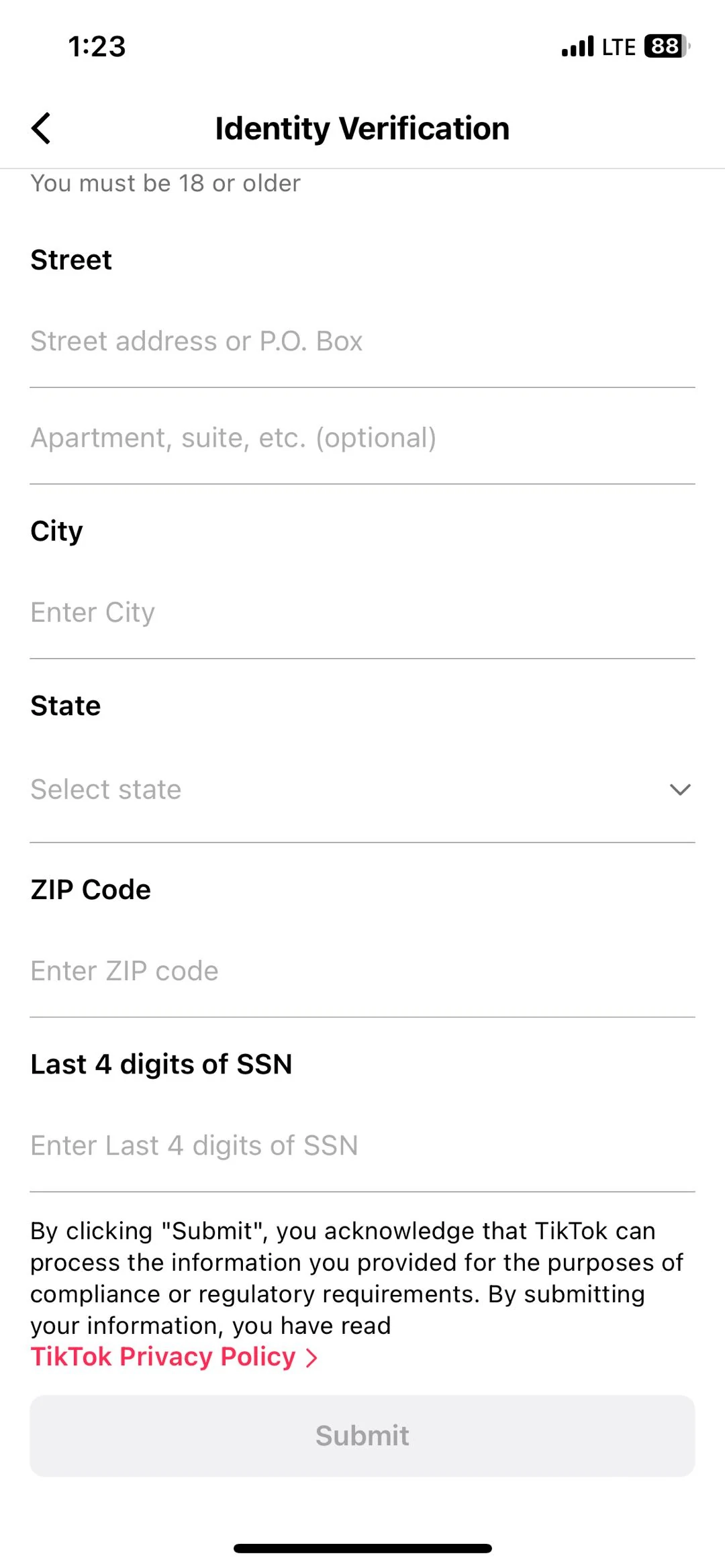Image resolution: width=725 pixels, height=1568 pixels.
Task: Tap the Apartment, suite, etc. optional field
Action: point(362,438)
